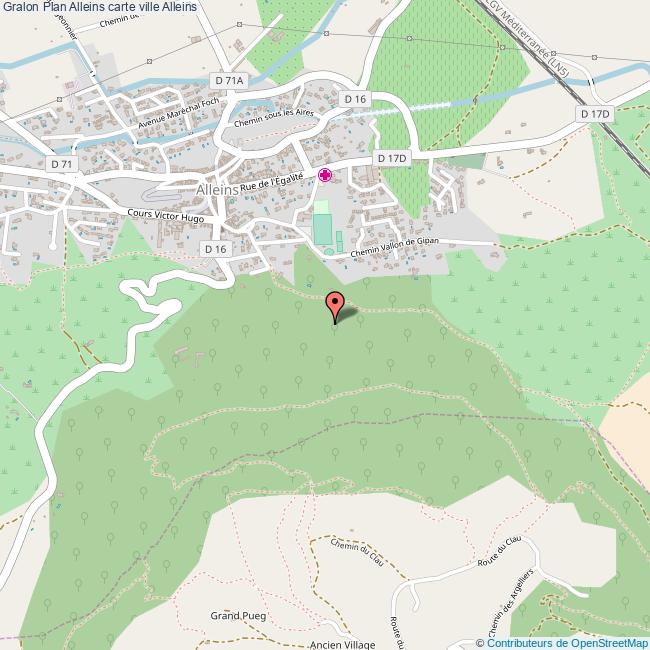Click the Grand Pueg place label

[x=238, y=616]
